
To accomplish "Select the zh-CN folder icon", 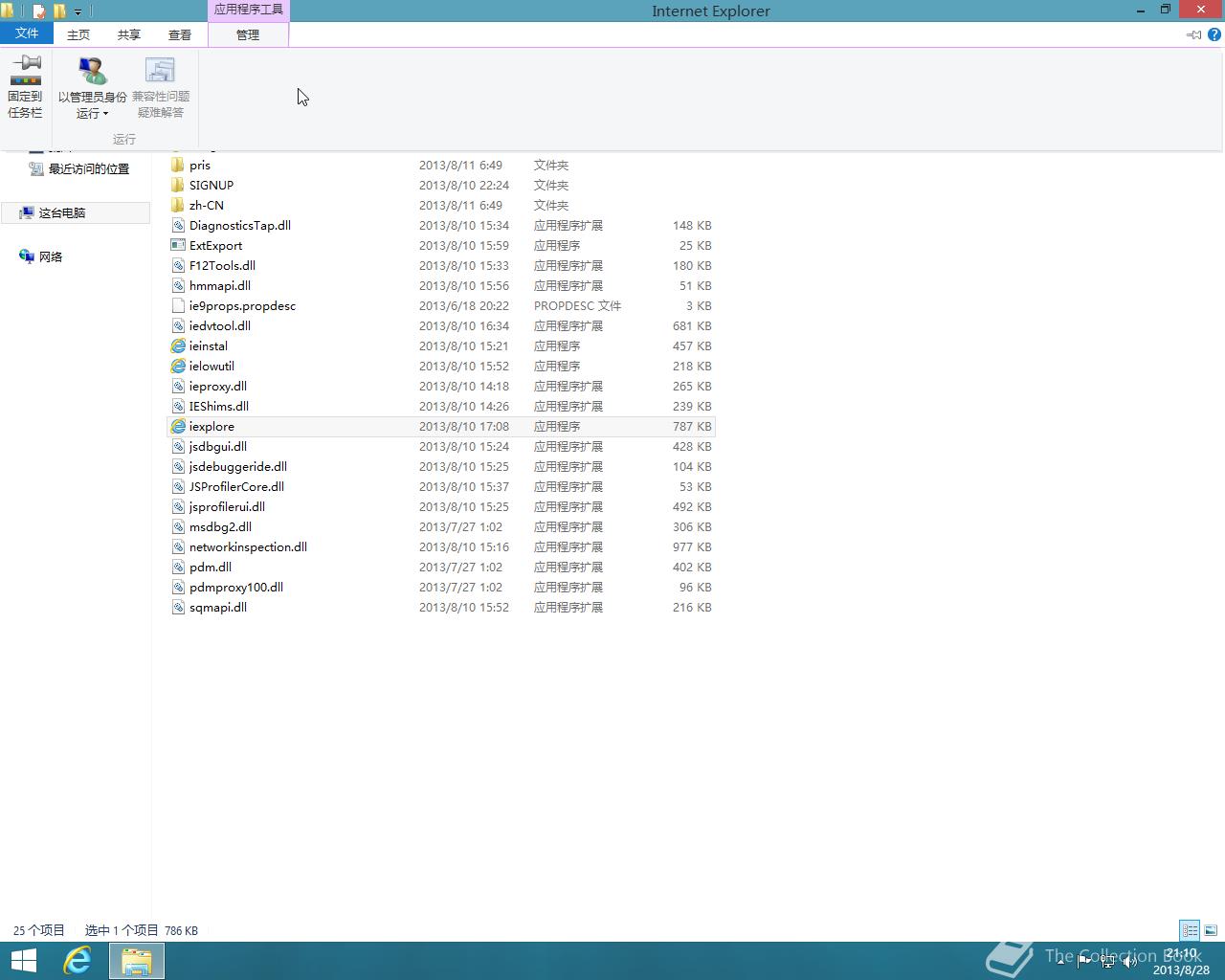I will click(178, 205).
